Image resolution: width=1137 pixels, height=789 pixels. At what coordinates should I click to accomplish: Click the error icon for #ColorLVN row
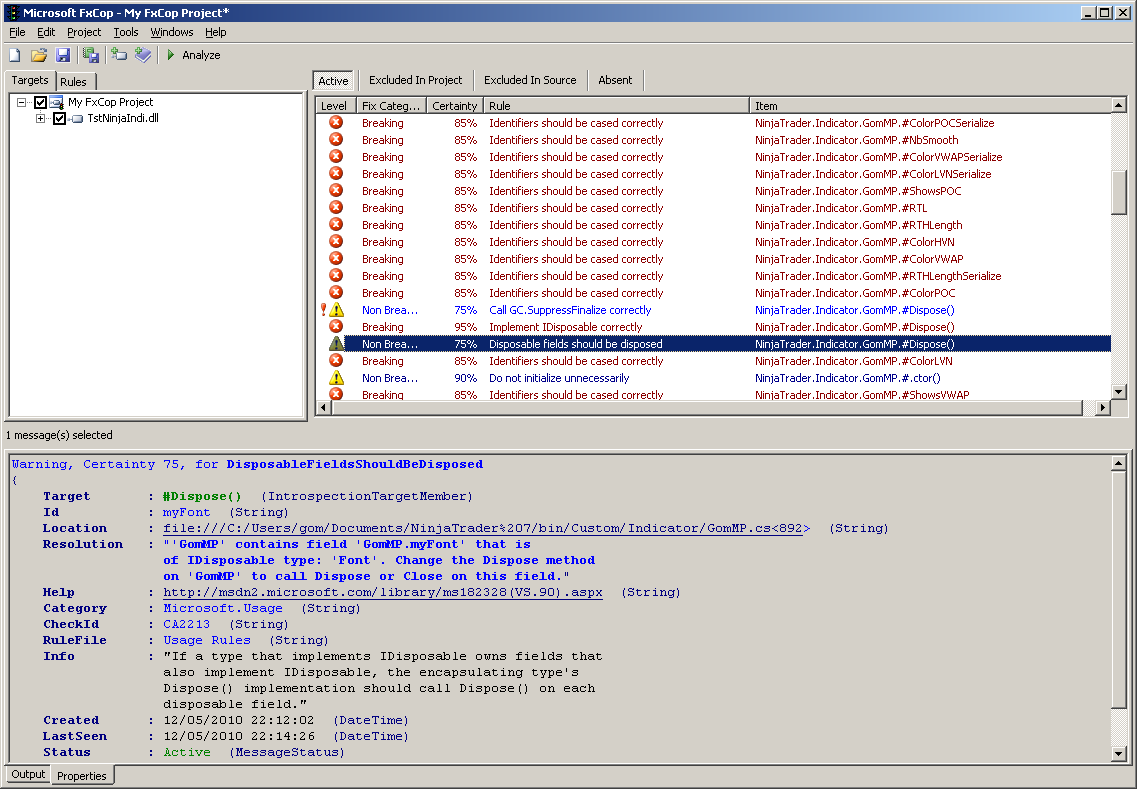tap(336, 360)
